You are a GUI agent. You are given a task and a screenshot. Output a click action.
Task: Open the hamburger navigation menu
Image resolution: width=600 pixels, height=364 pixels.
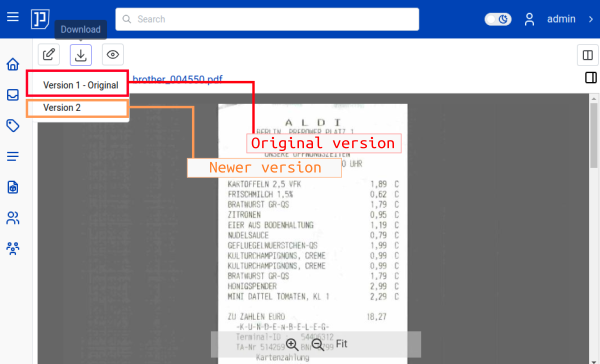[13, 17]
